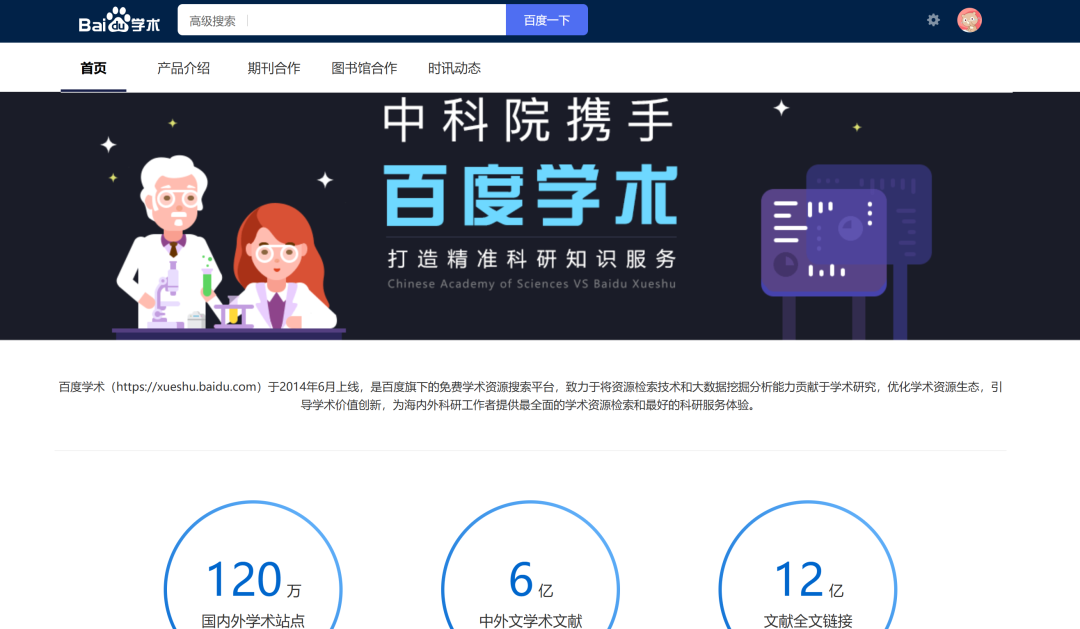This screenshot has height=629, width=1080.
Task: Switch to the 产品介绍 tab
Action: coord(183,68)
